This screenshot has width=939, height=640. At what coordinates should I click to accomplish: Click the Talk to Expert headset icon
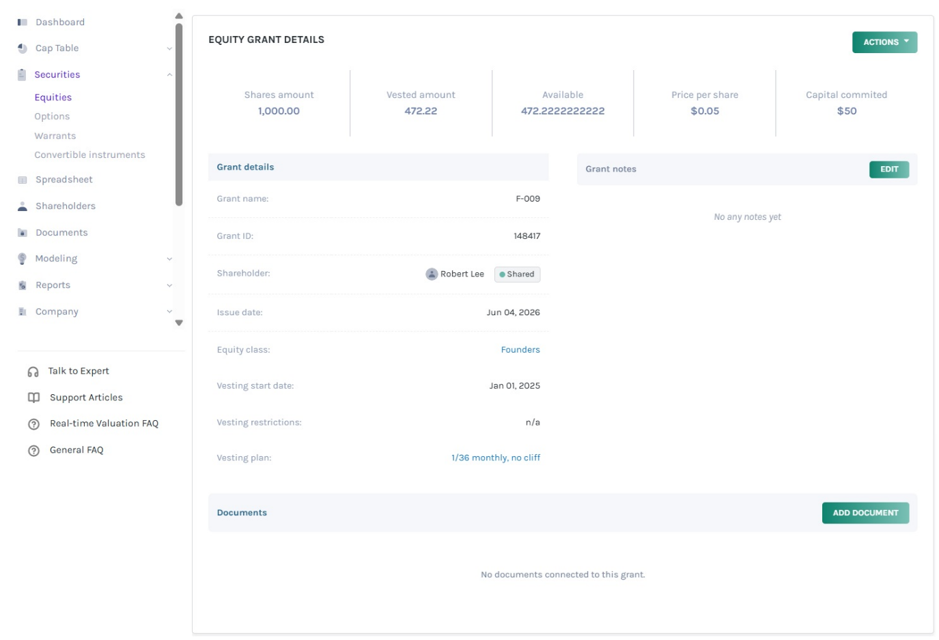click(x=33, y=372)
